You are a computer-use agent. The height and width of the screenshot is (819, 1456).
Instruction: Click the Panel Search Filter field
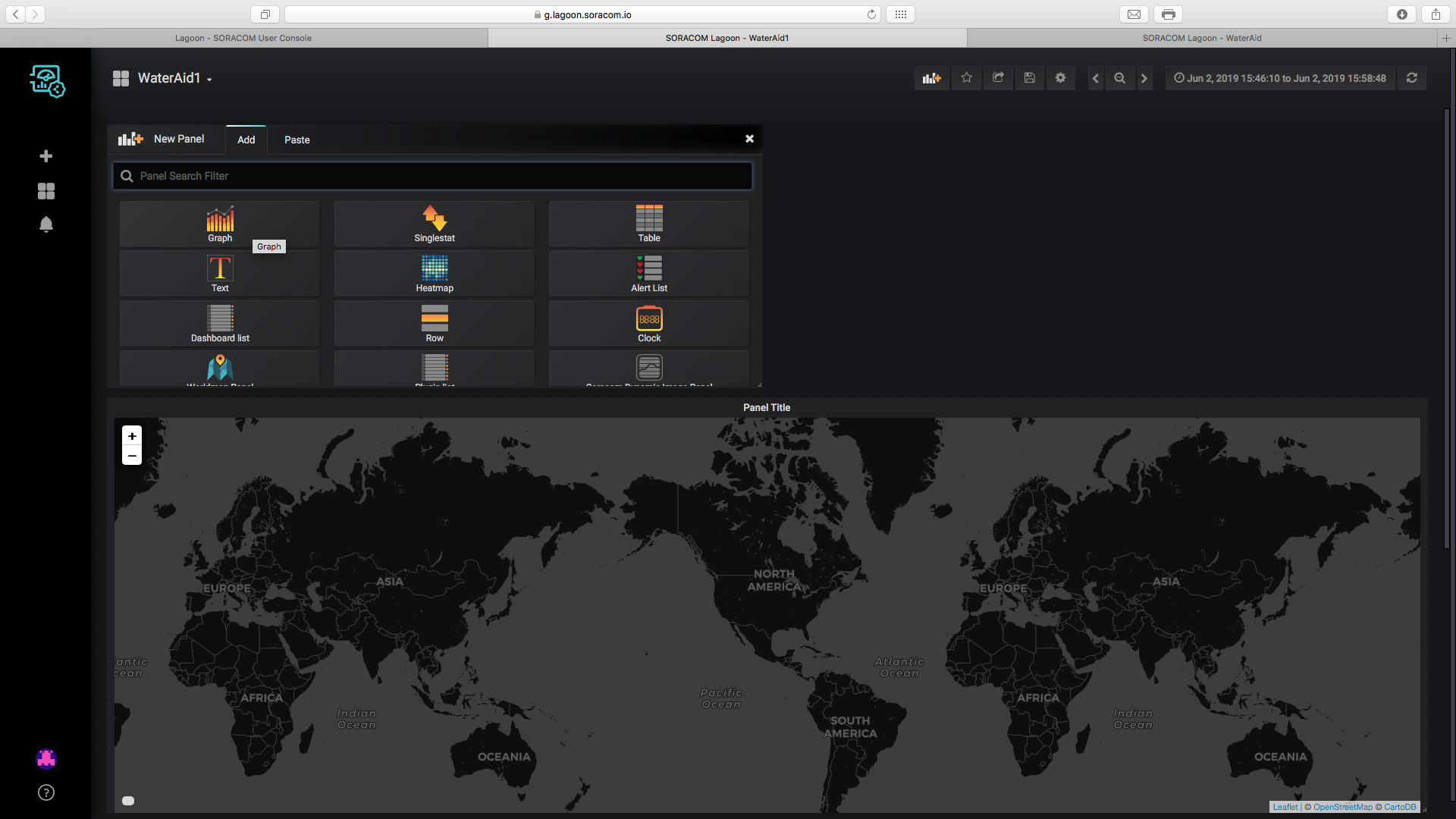tap(432, 176)
